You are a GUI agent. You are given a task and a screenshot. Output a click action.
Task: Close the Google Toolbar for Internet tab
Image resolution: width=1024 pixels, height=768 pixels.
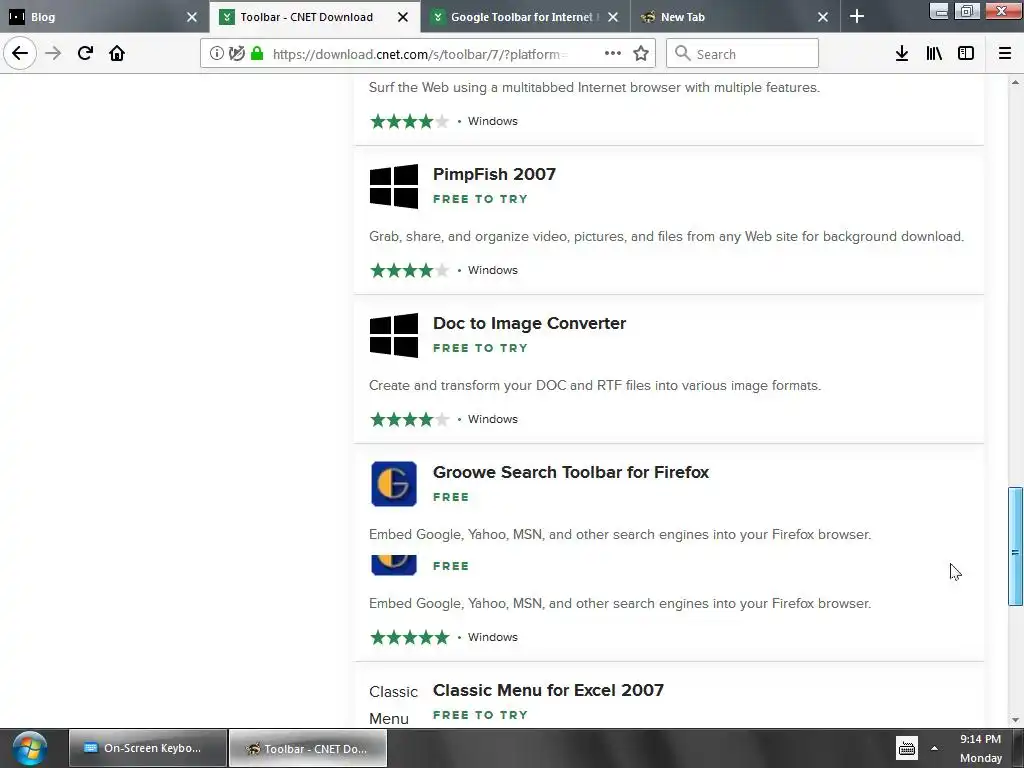(613, 17)
